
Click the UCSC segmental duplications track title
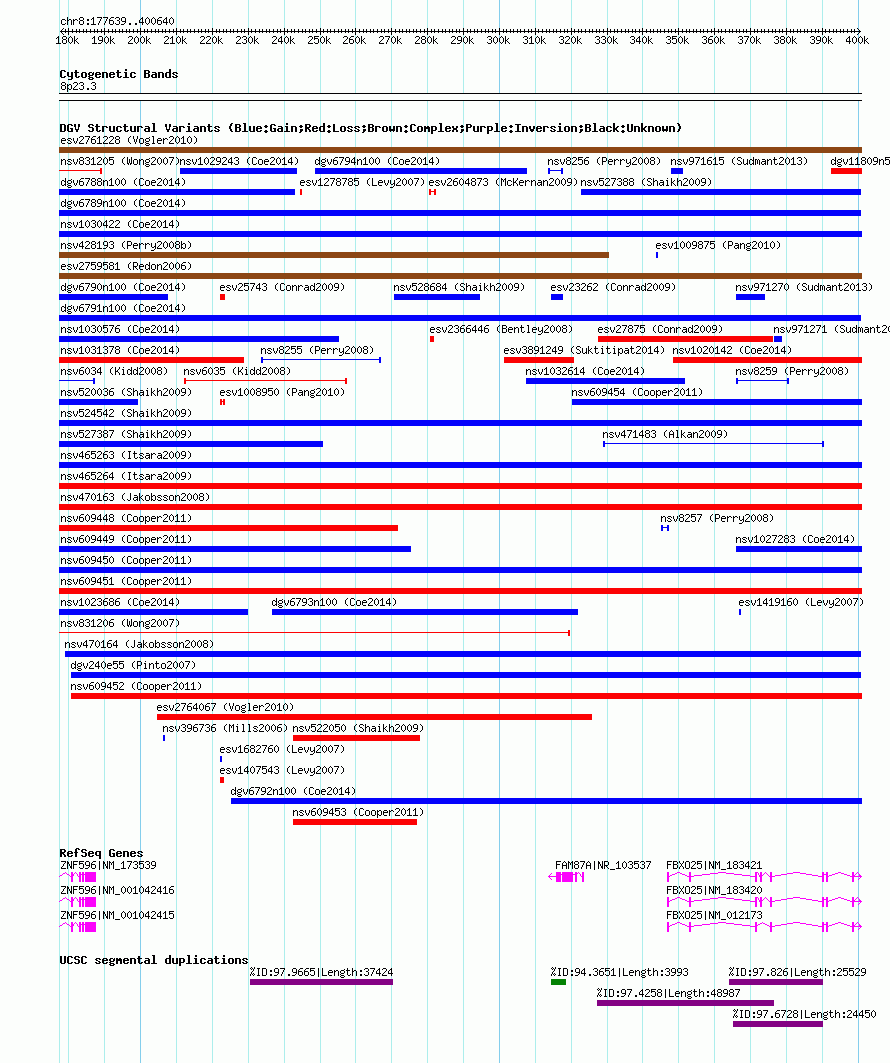154,960
